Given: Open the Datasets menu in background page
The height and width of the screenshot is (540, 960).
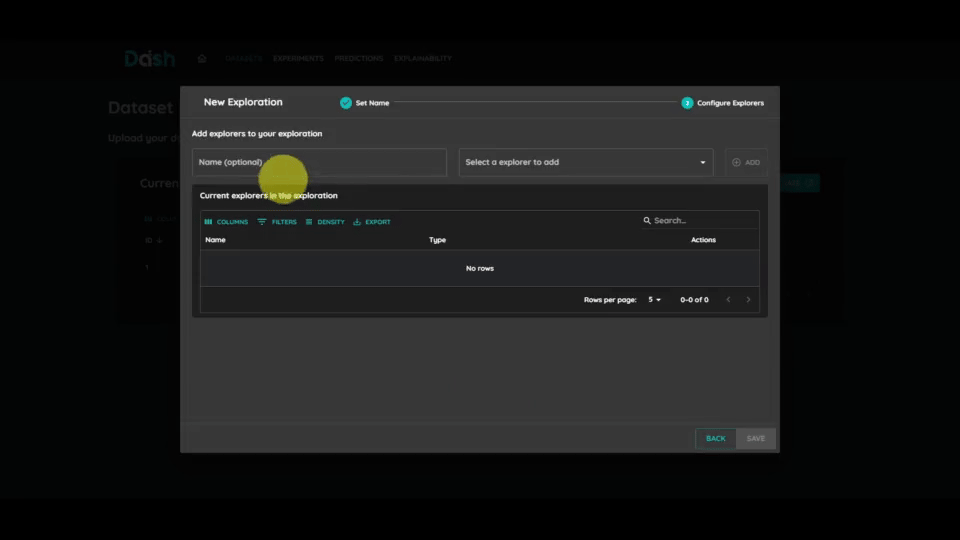Looking at the screenshot, I should tap(243, 58).
